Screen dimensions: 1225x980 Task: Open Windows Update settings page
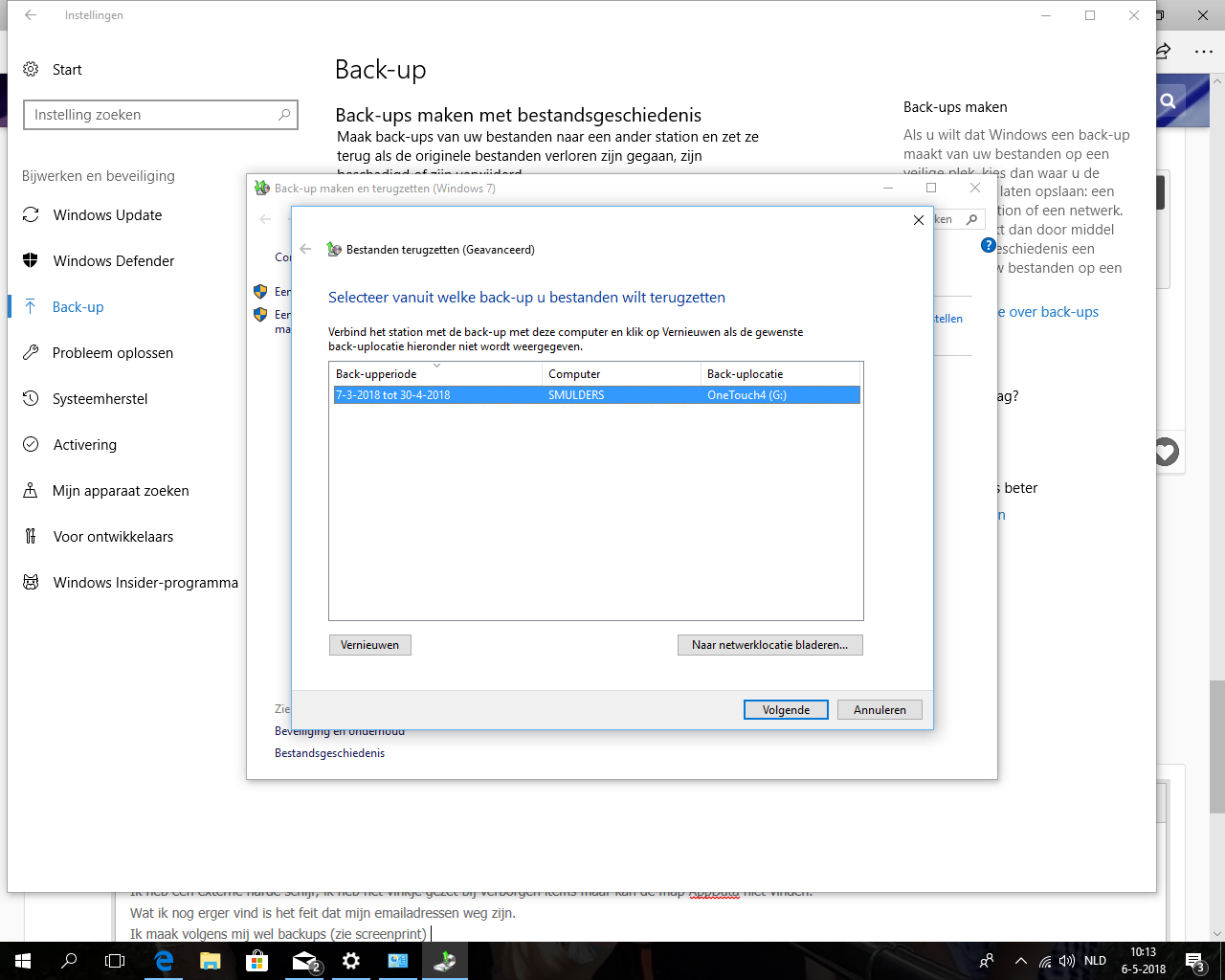[107, 215]
